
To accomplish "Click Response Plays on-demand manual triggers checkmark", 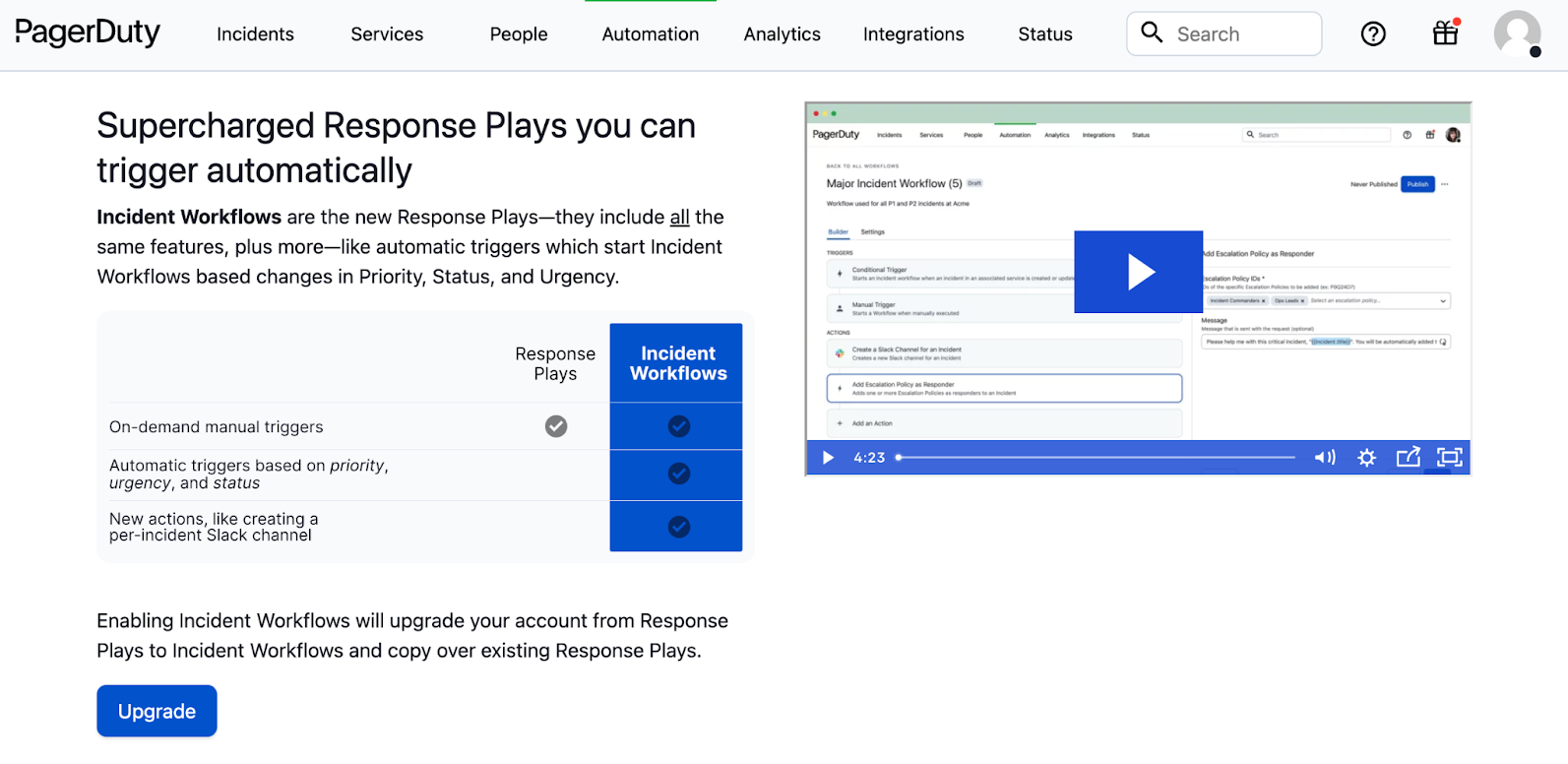I will point(556,426).
